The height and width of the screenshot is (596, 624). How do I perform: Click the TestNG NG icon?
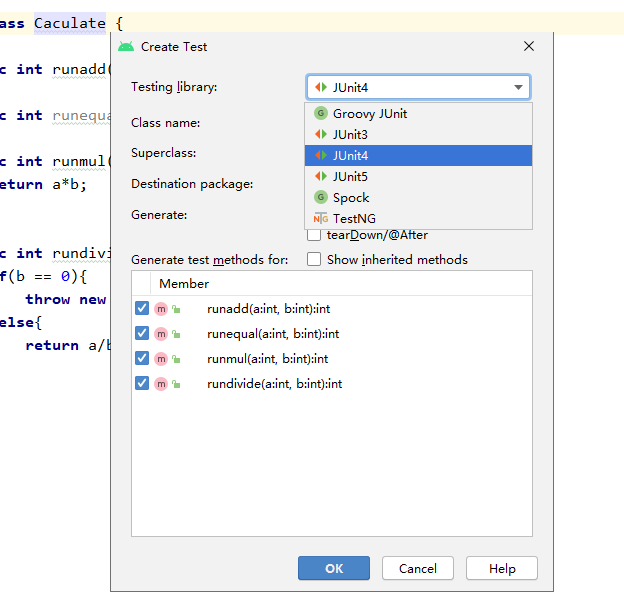click(321, 218)
